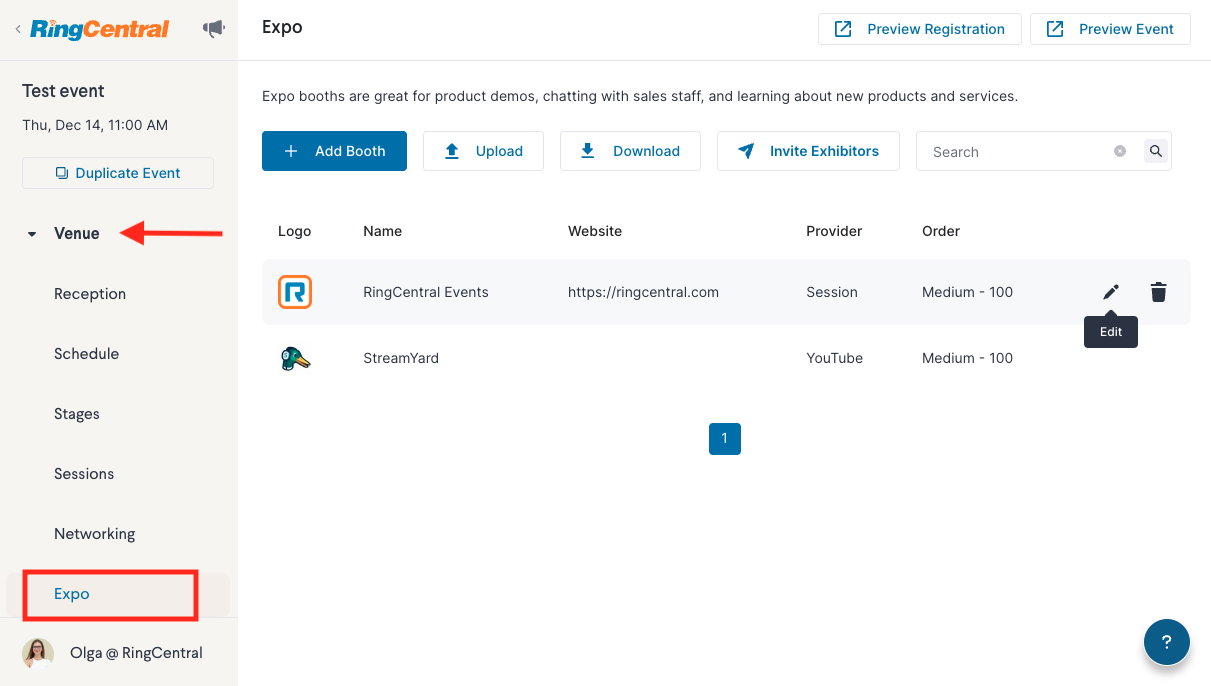The height and width of the screenshot is (686, 1211).
Task: Open the help question mark bubble
Action: pyautogui.click(x=1167, y=642)
